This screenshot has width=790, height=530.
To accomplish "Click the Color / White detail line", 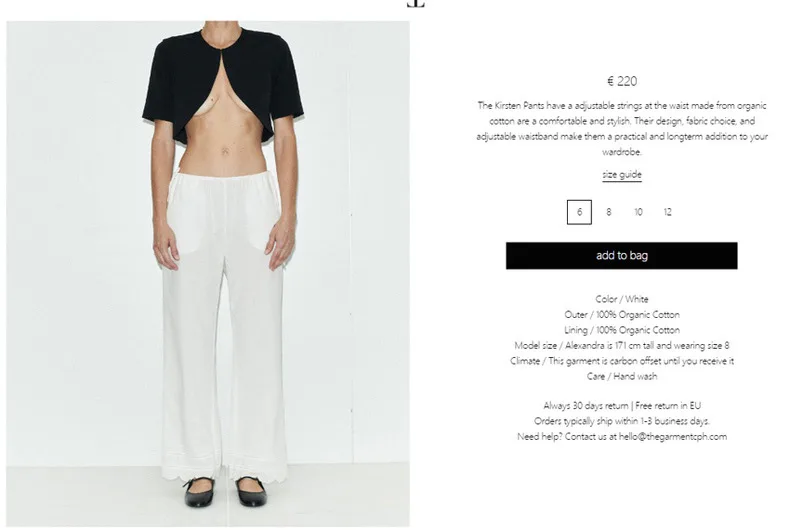I will coord(622,299).
